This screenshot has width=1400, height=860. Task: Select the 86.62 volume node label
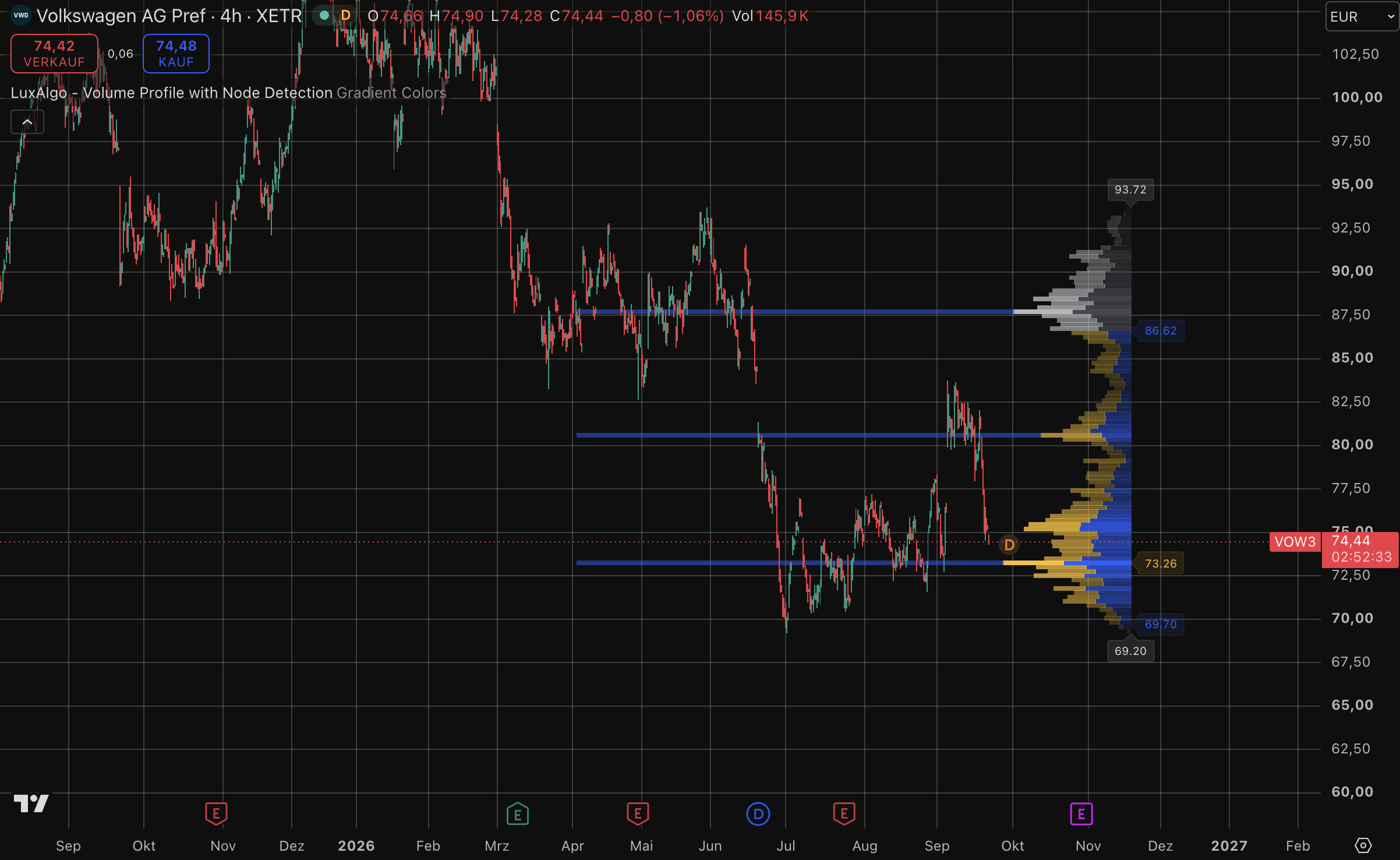1161,331
